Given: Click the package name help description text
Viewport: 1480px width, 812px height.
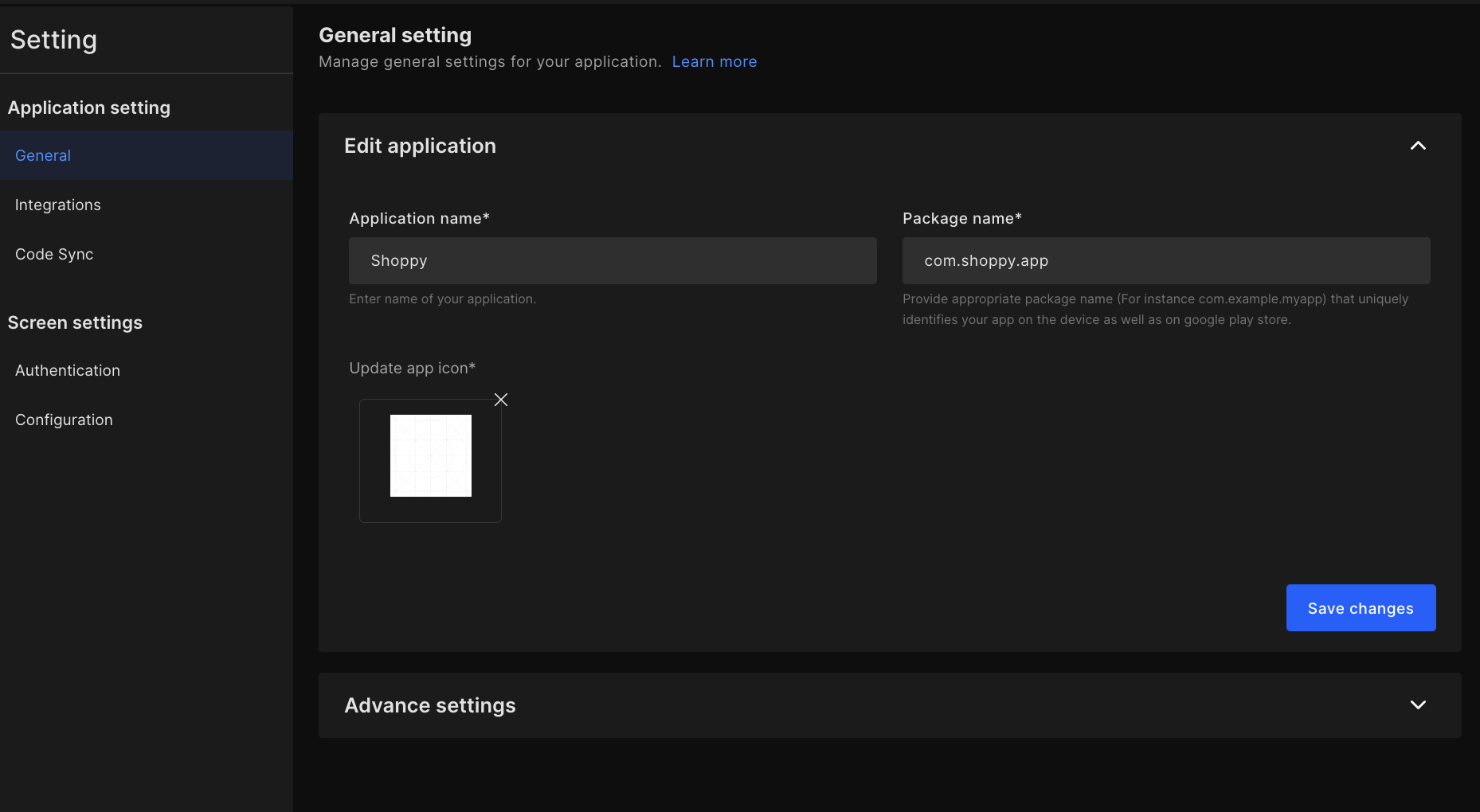Looking at the screenshot, I should pos(1155,309).
